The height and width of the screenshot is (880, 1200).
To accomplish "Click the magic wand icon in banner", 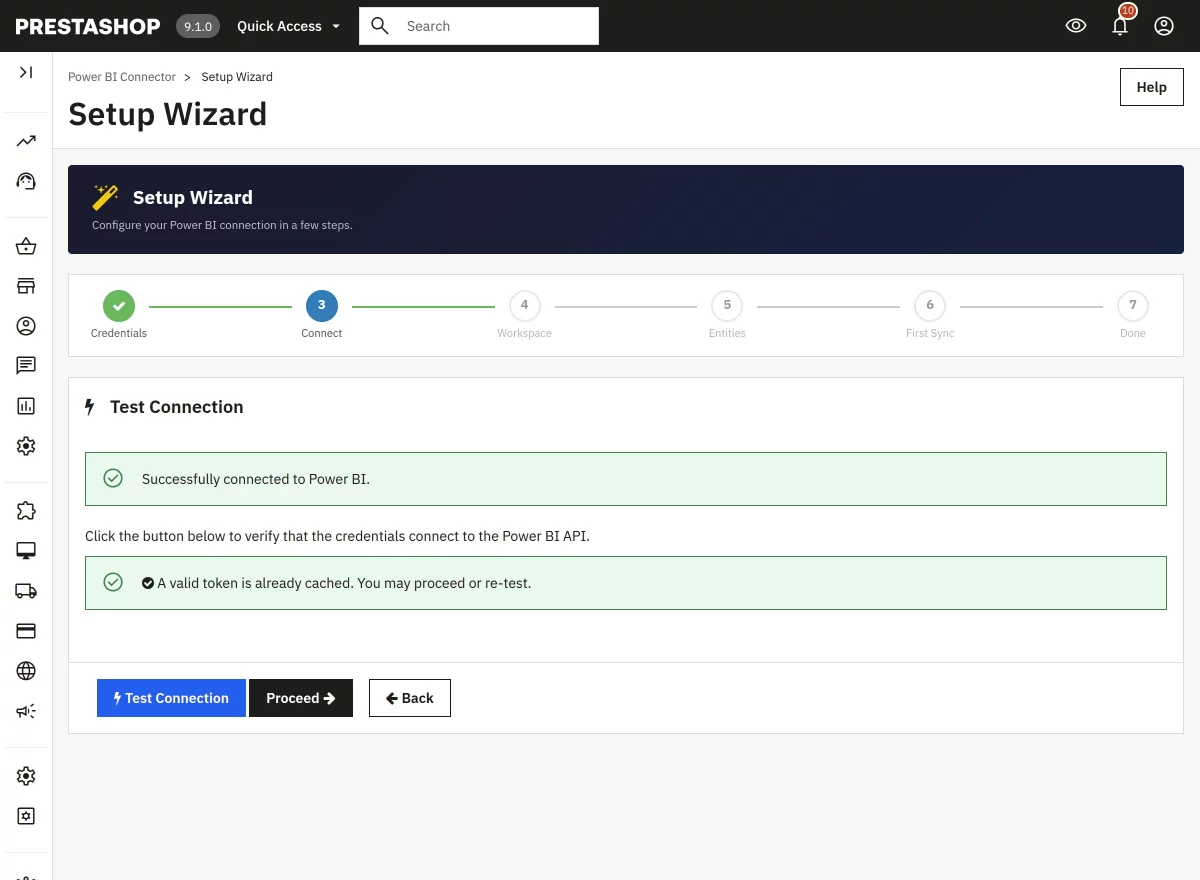I will click(x=105, y=197).
